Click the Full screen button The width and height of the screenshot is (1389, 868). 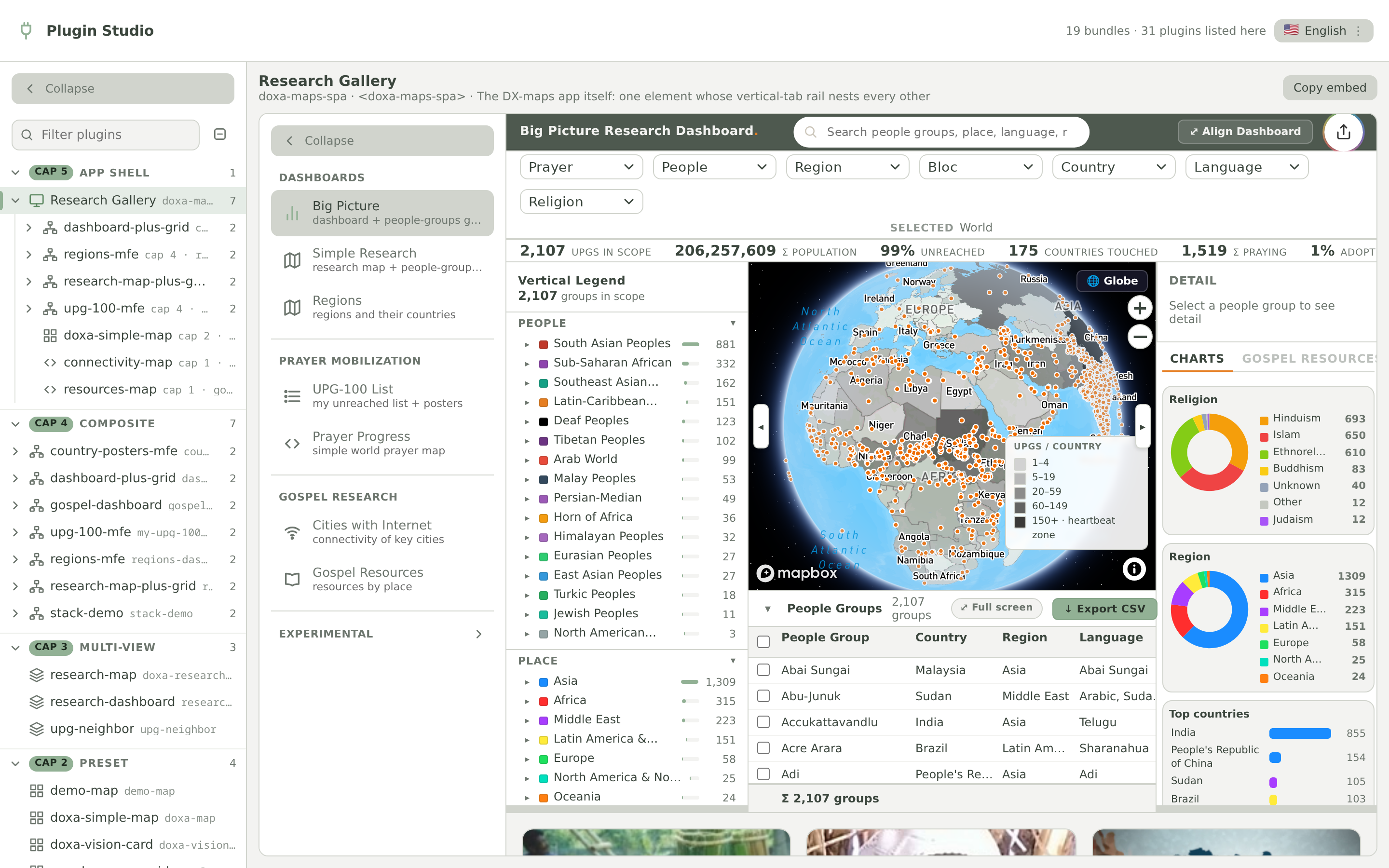tap(996, 608)
